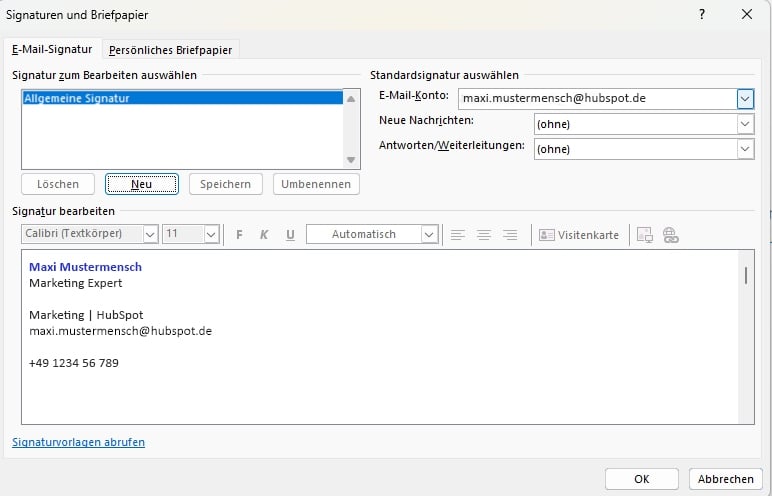
Task: Click the Marketing | HubSpot line
Action: pyautogui.click(x=86, y=315)
